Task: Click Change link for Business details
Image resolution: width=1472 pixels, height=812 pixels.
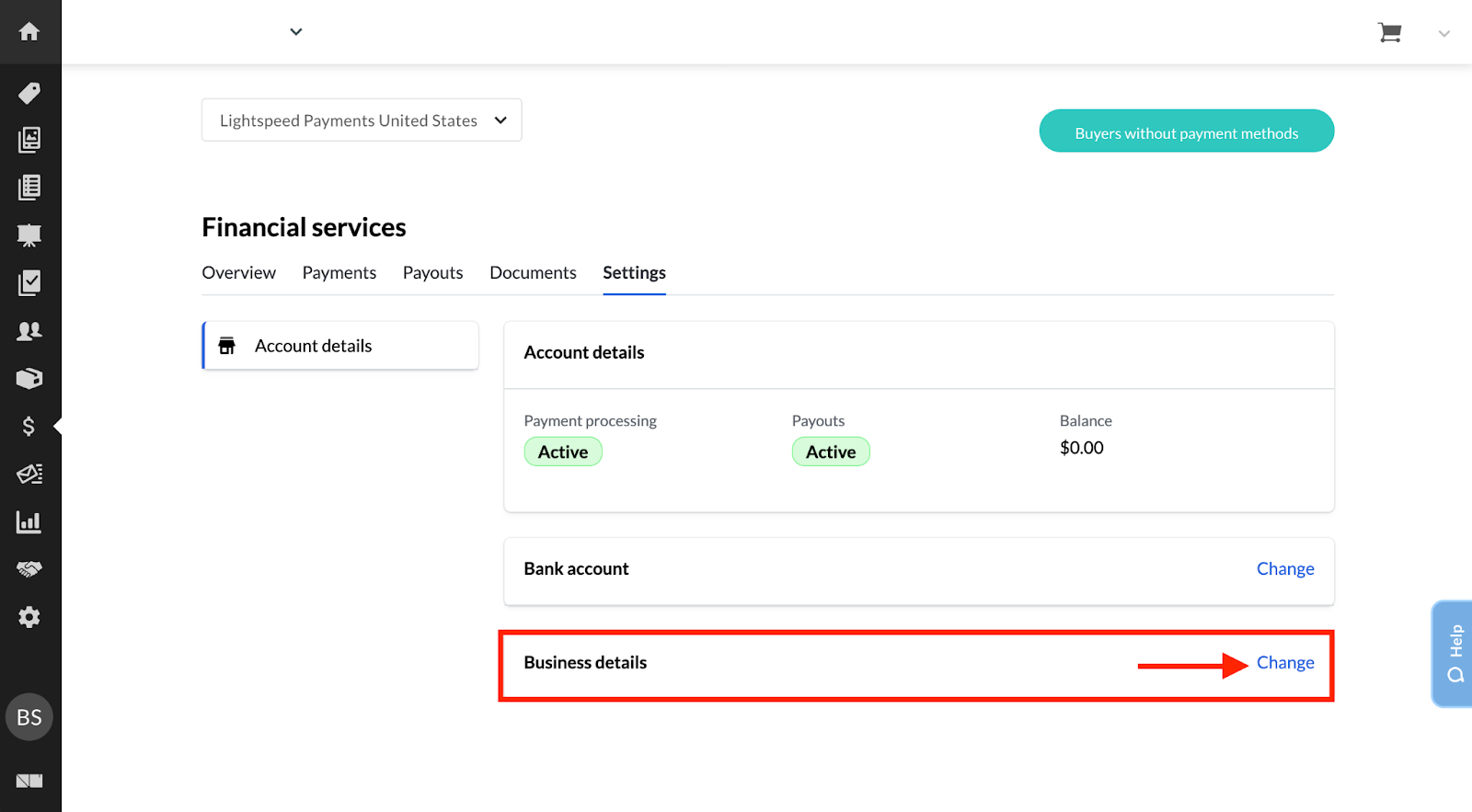Action: (1285, 663)
